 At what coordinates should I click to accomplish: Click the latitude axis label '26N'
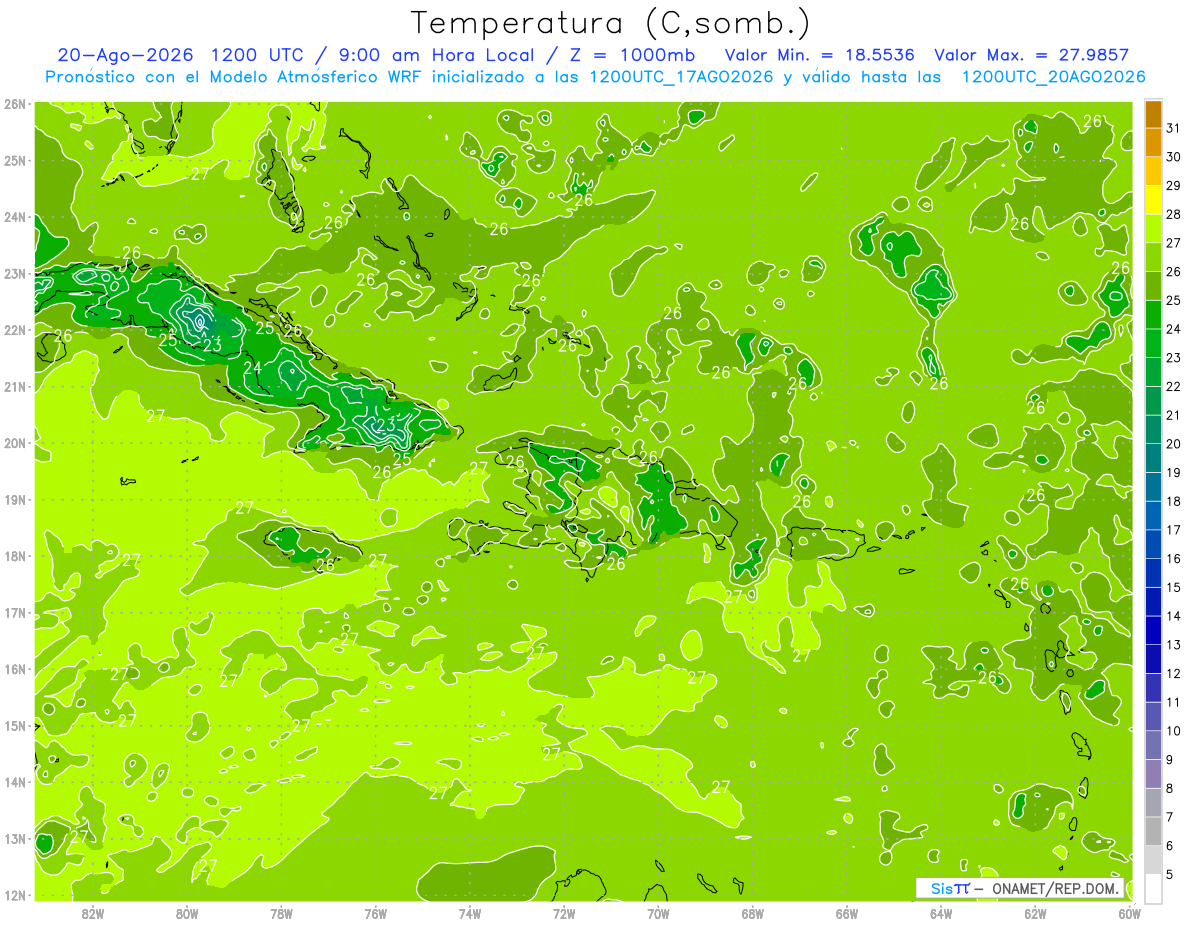pyautogui.click(x=15, y=104)
